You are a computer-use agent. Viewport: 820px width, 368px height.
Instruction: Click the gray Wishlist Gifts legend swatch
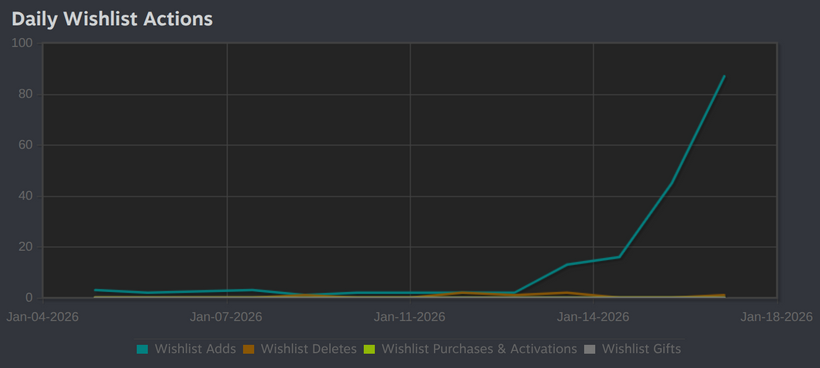coord(589,349)
